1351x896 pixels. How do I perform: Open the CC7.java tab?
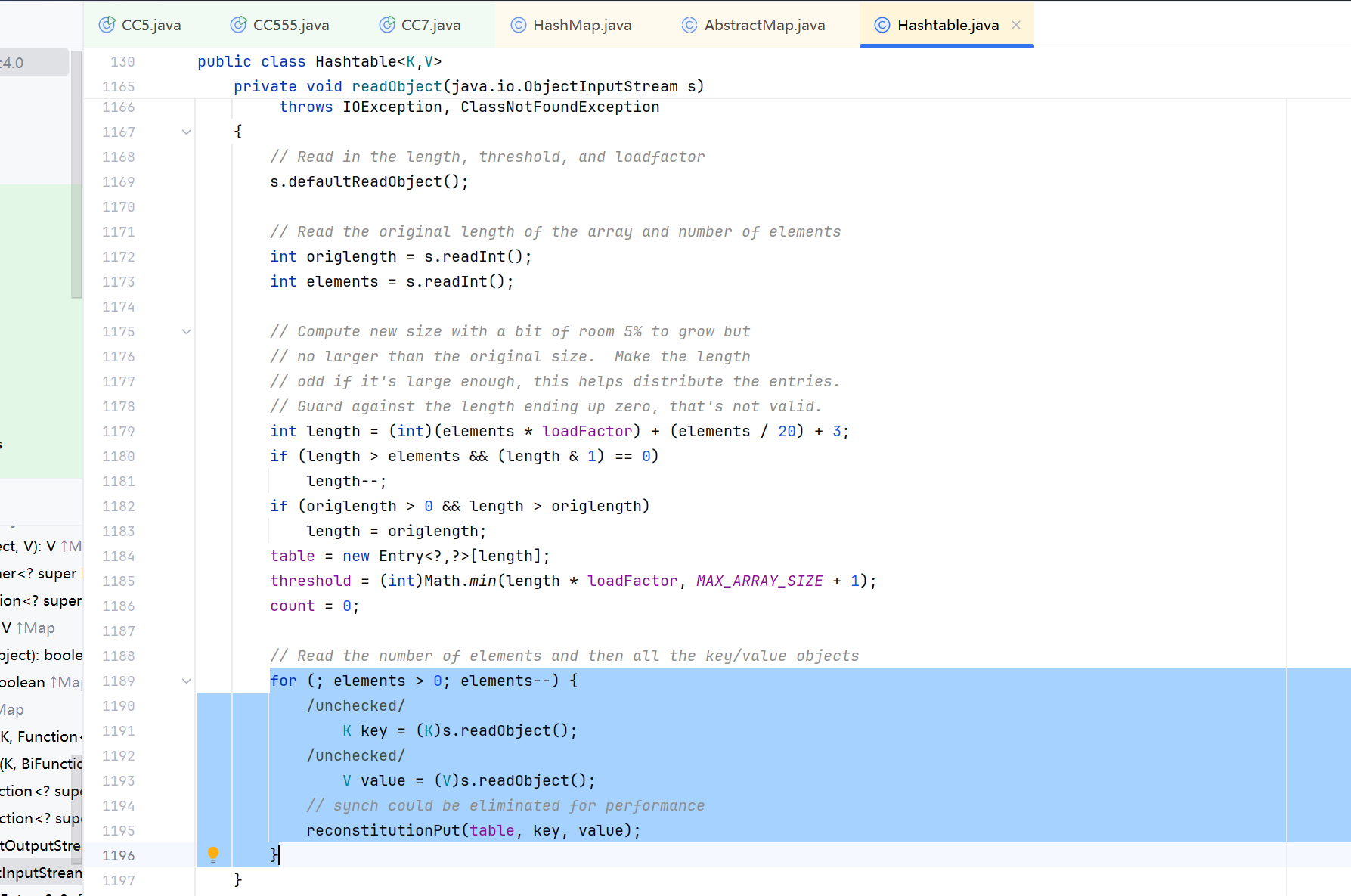click(430, 25)
